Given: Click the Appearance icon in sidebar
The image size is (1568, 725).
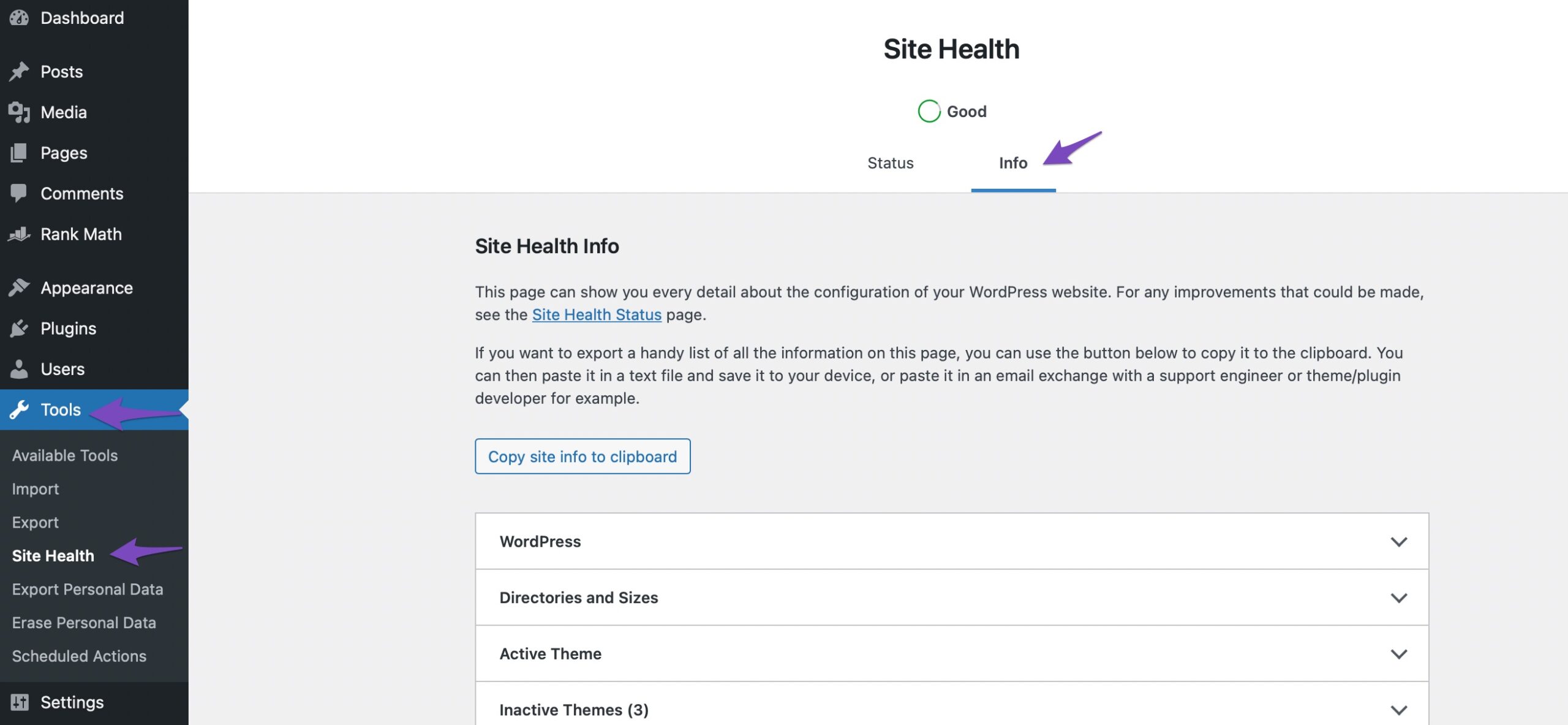Looking at the screenshot, I should coord(19,288).
